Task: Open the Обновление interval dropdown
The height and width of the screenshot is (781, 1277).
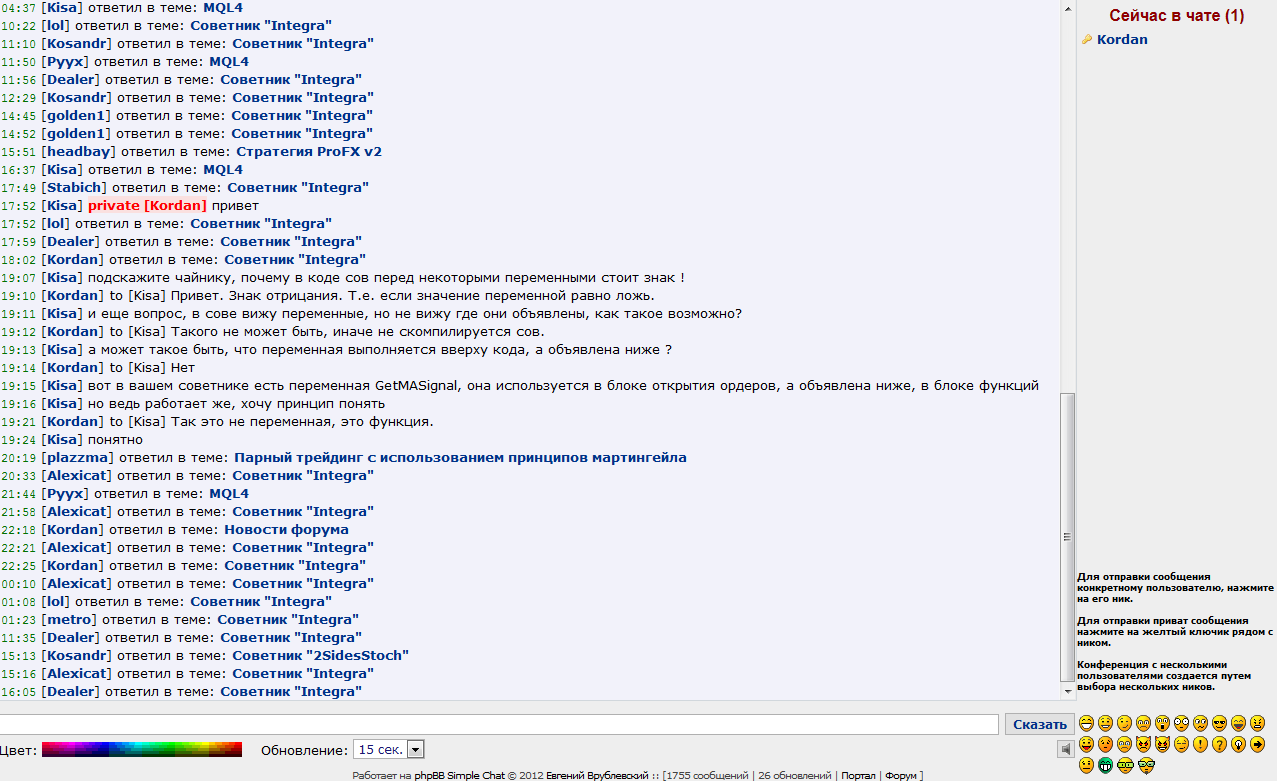Action: coord(416,749)
